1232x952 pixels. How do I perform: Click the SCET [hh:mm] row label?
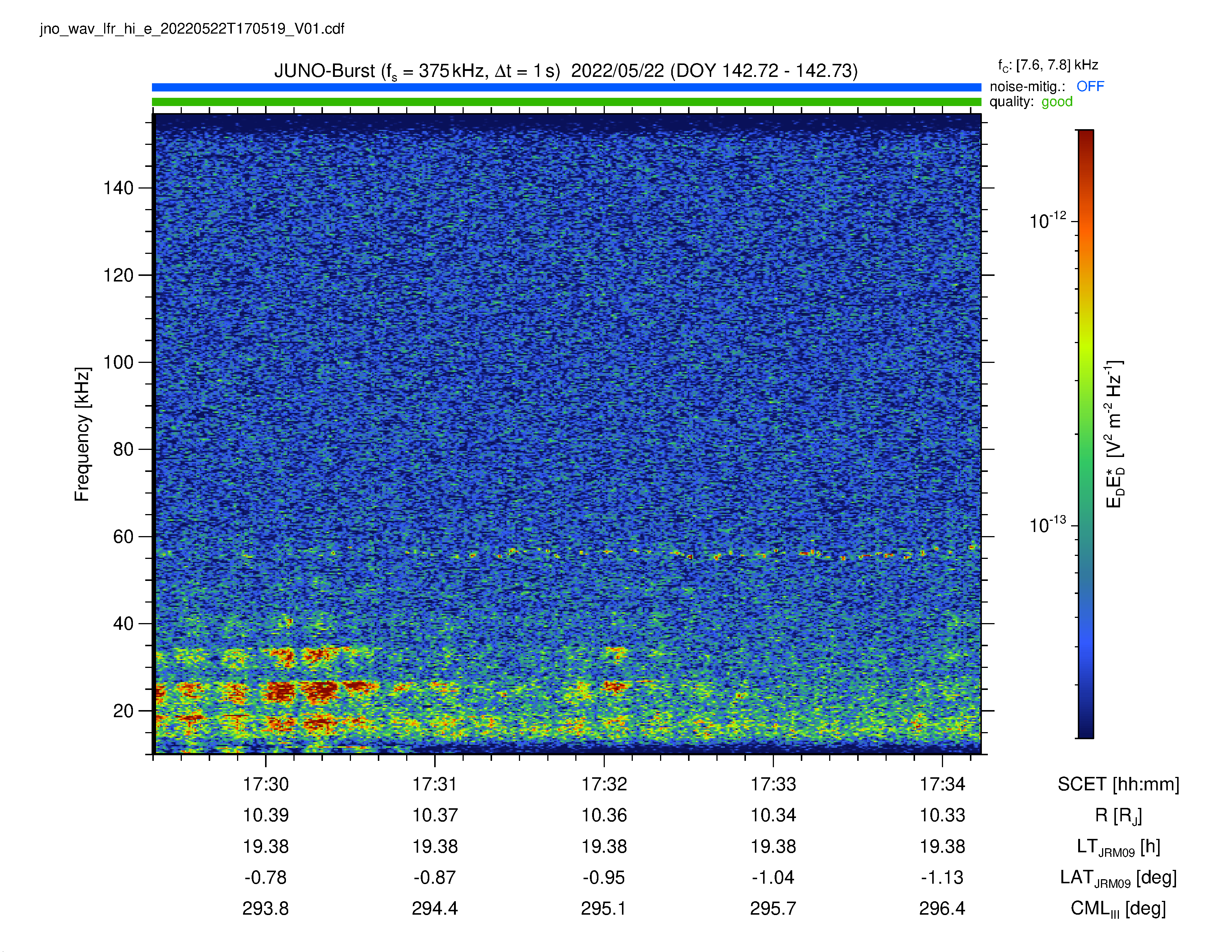coord(1118,784)
